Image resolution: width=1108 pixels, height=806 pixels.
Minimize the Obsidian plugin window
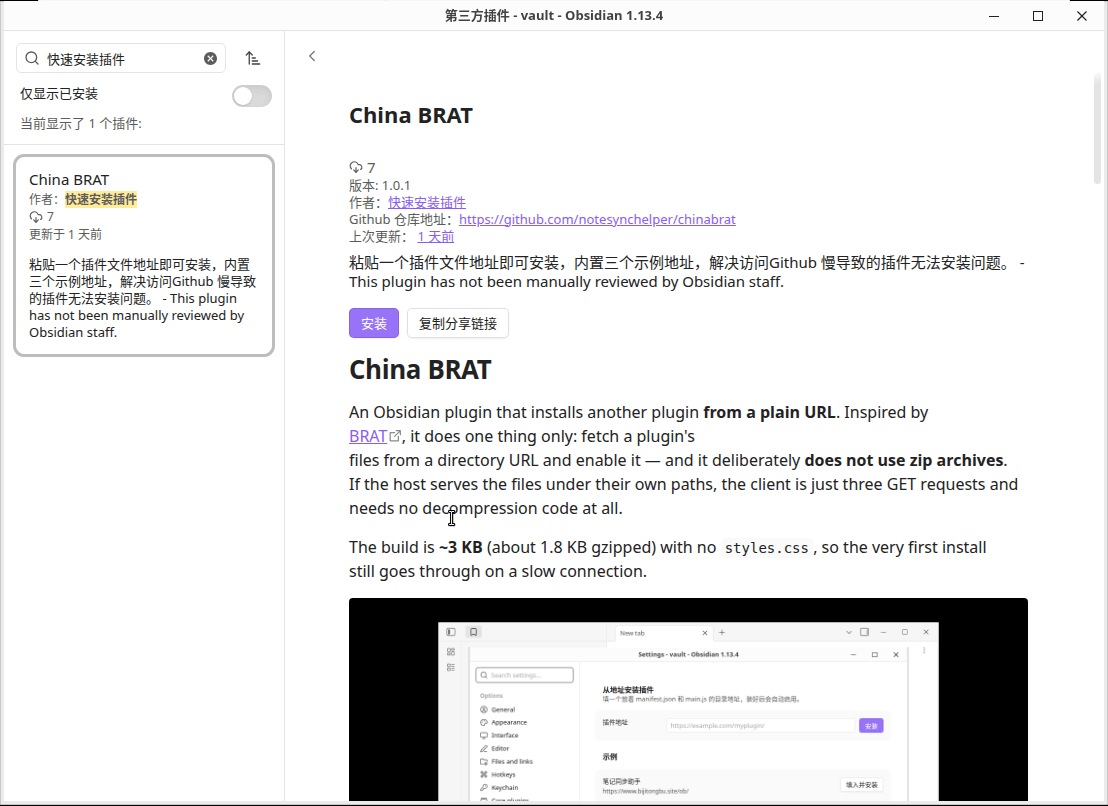[994, 16]
